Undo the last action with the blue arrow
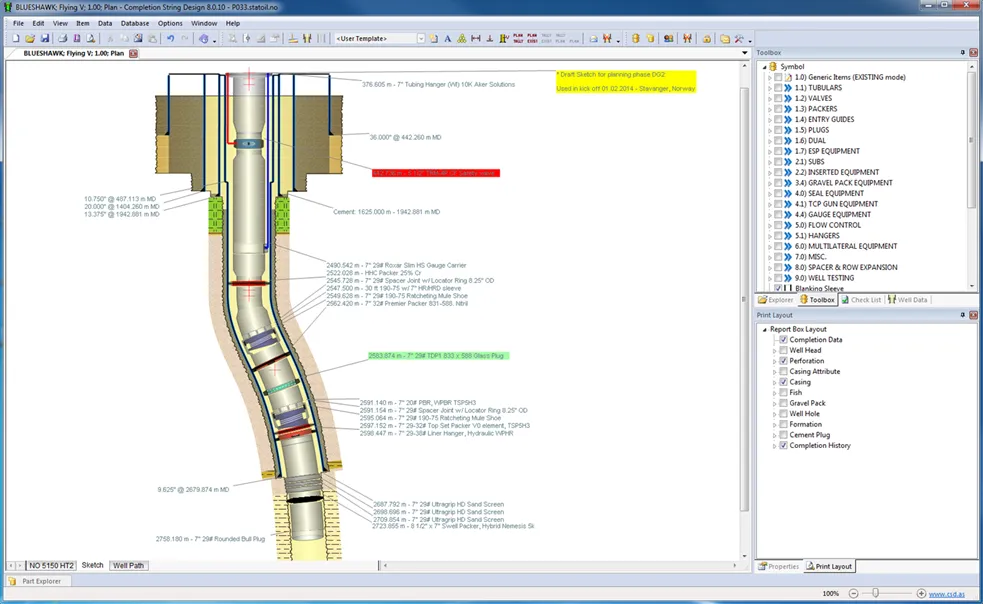 (x=170, y=39)
